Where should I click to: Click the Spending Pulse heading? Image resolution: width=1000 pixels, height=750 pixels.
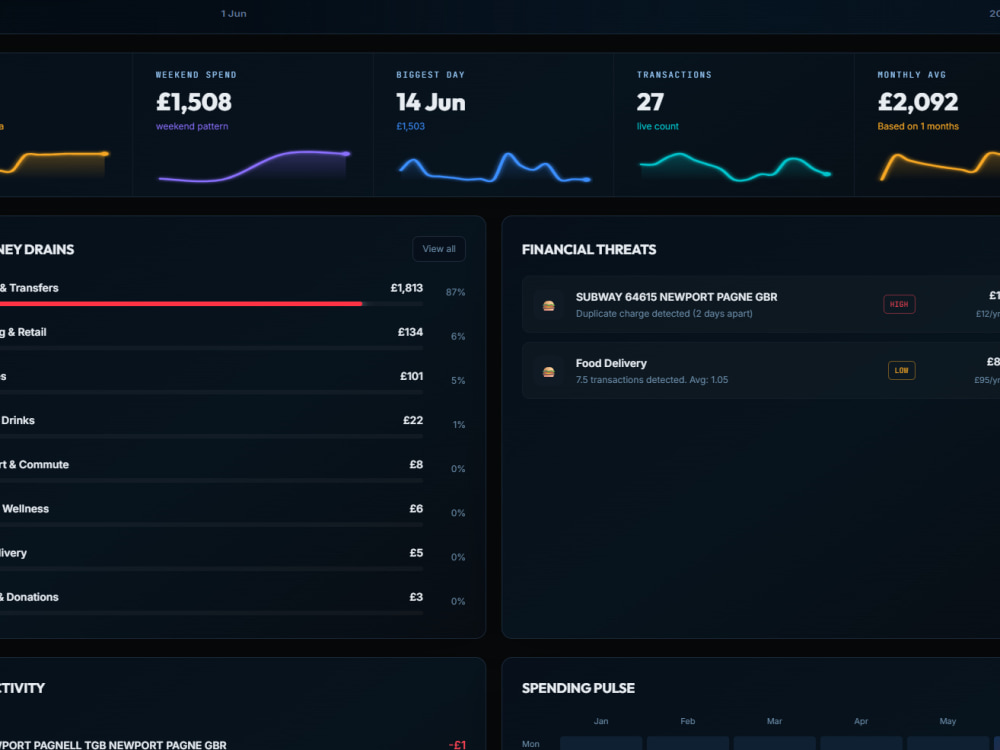[x=578, y=688]
